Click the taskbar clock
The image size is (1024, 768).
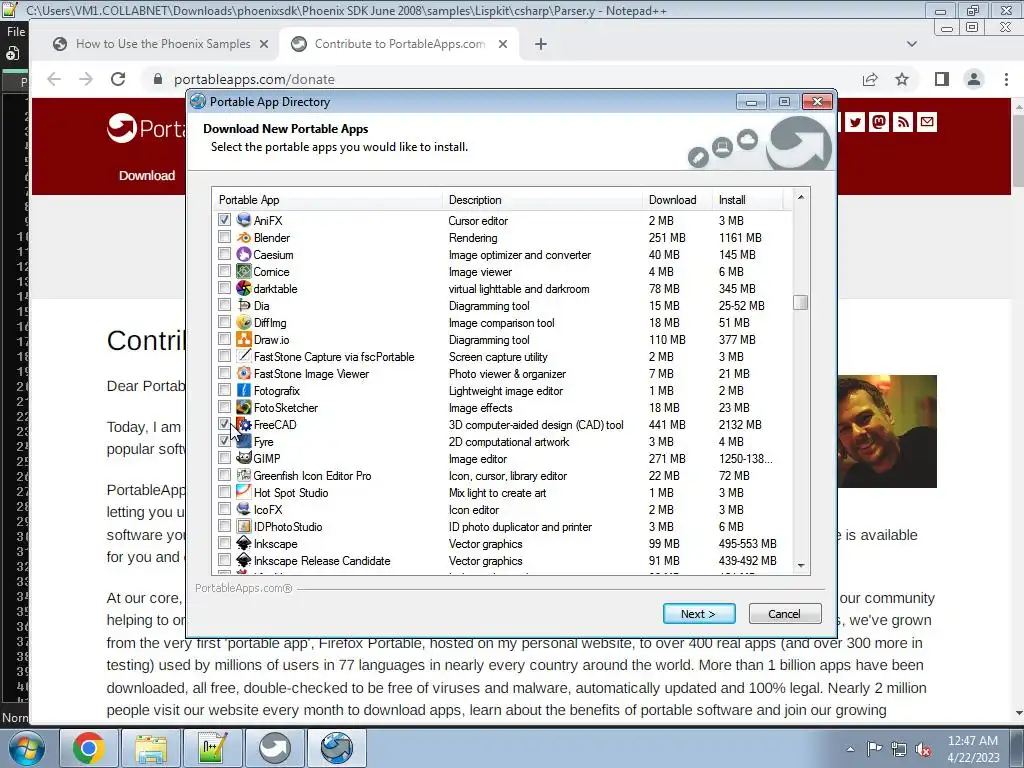(x=972, y=749)
